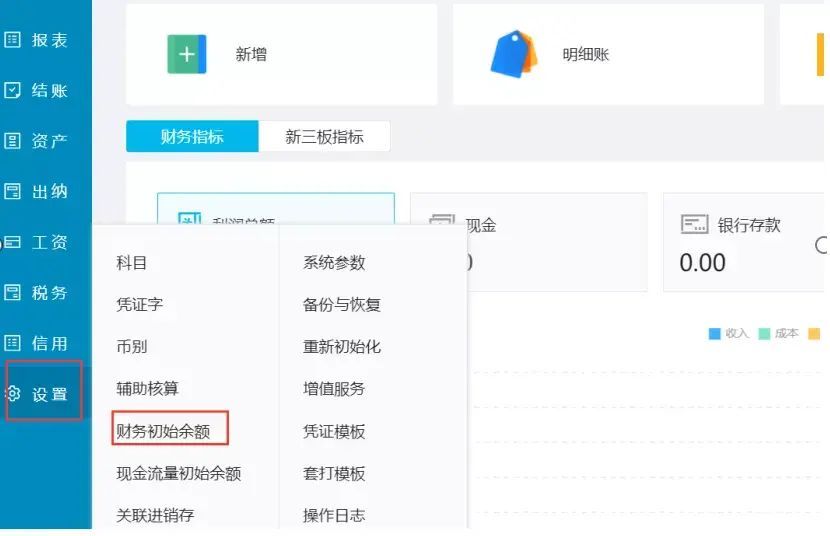Choose 备份与恢复 in the settings menu
This screenshot has width=830, height=536.
(342, 305)
